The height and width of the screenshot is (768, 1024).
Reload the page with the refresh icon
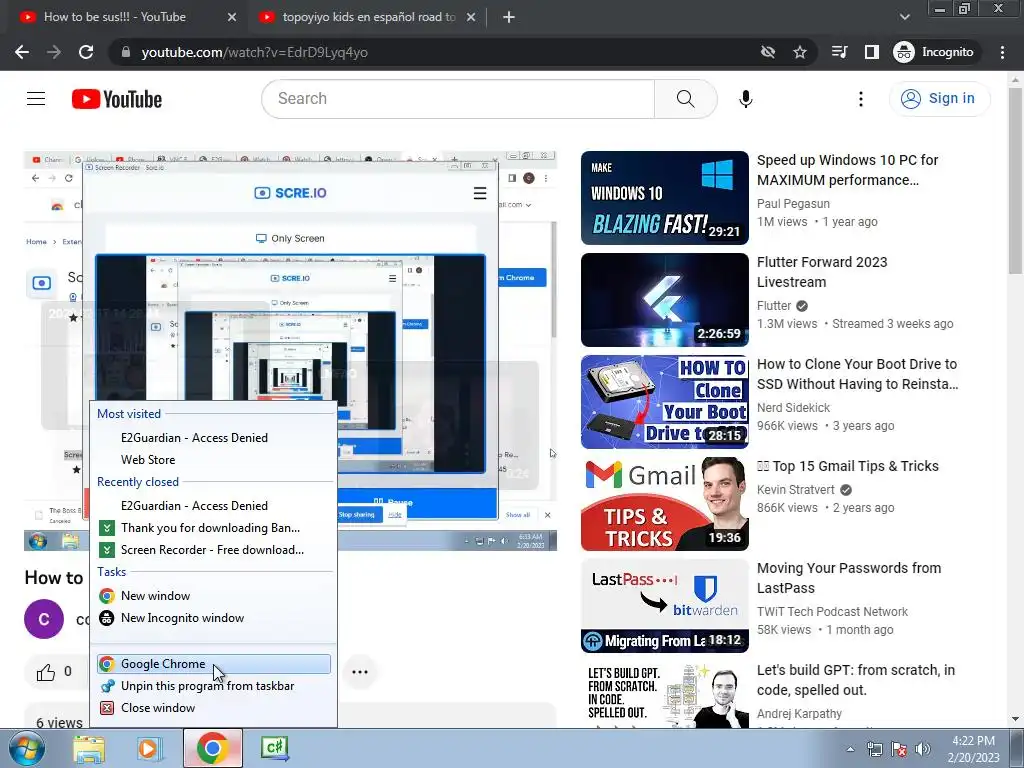tap(86, 52)
